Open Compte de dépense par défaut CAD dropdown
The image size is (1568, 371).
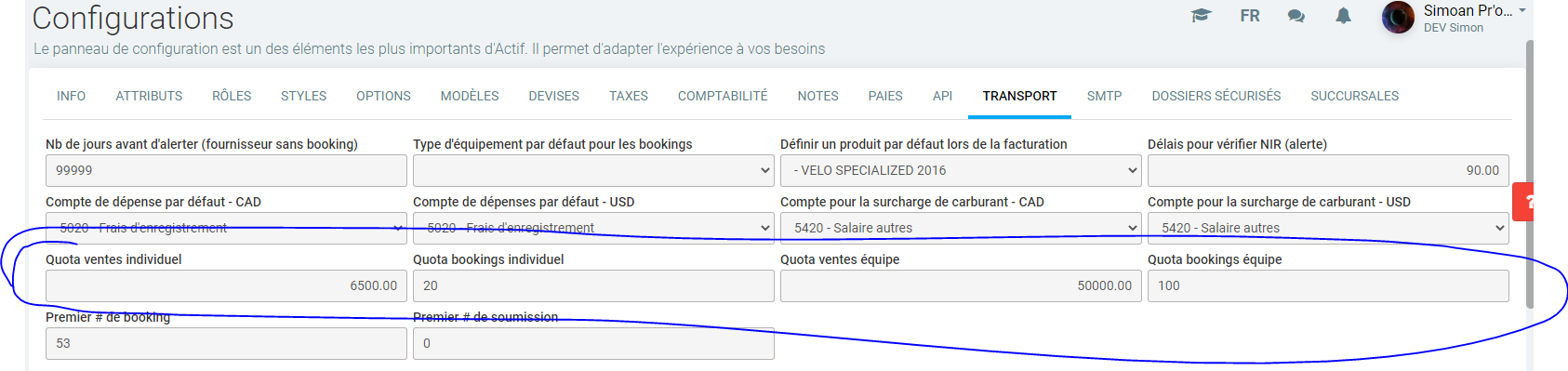[226, 228]
